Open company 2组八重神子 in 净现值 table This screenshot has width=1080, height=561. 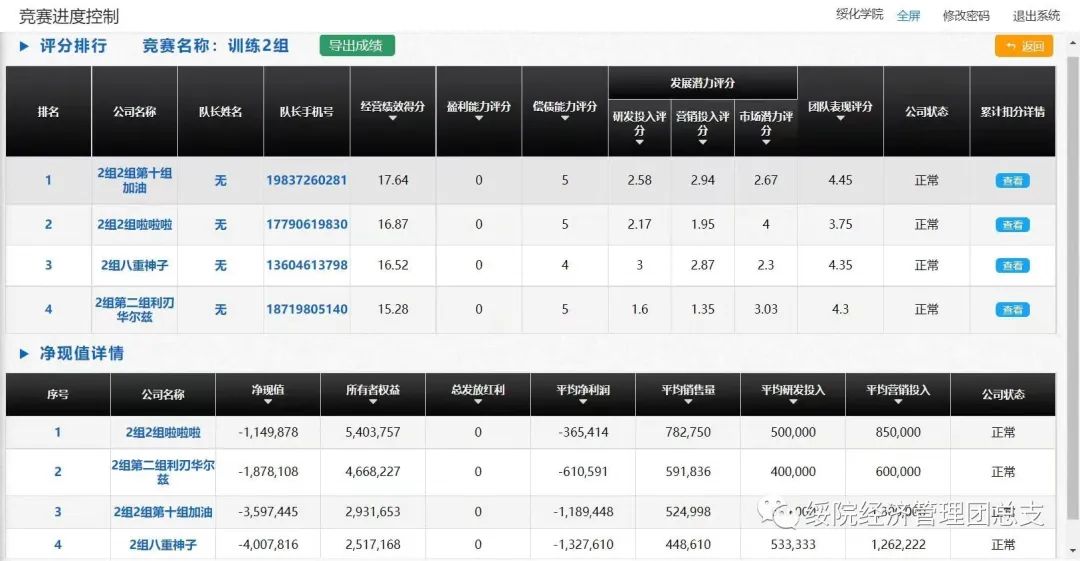point(163,545)
